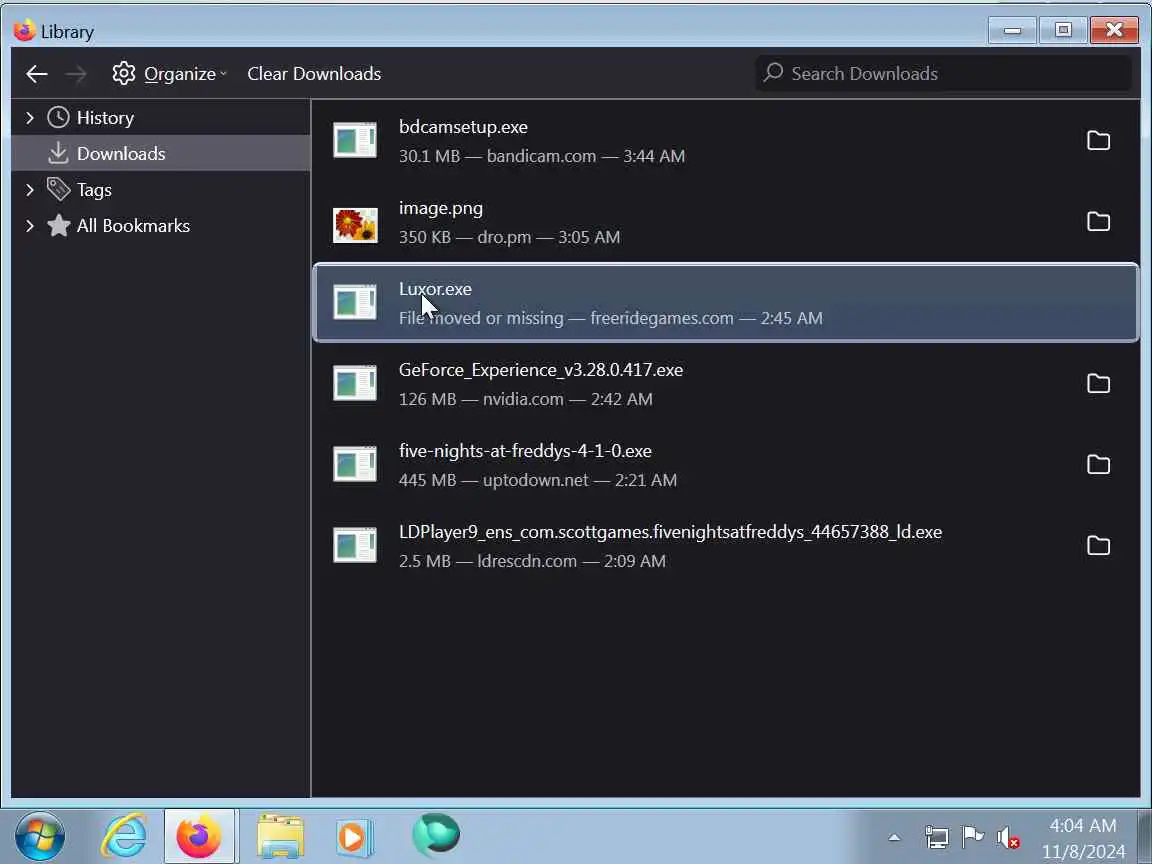Show five-nights-at-freddys exe in folder
The height and width of the screenshot is (864, 1152).
1098,464
